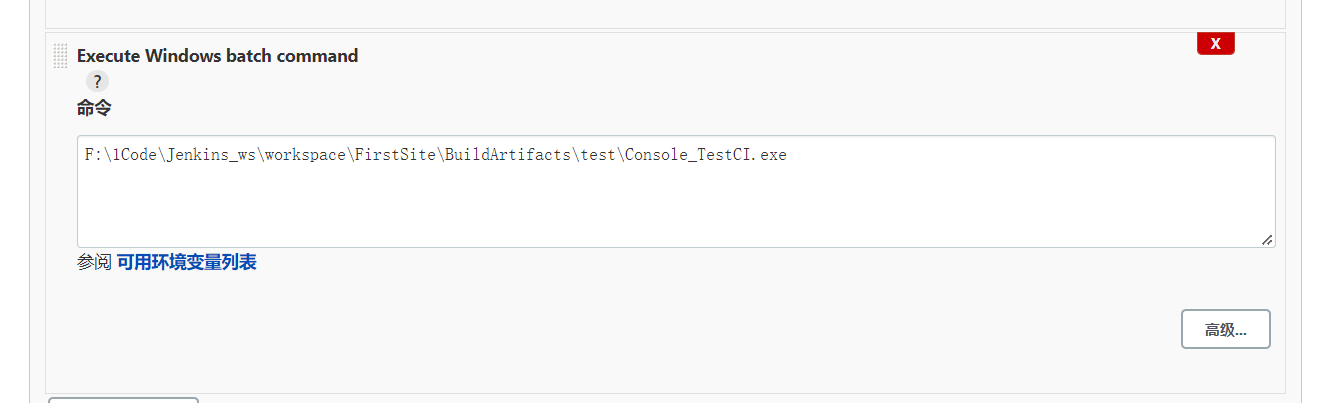1322x403 pixels.
Task: Grab the dotted drag handle of build step
Action: click(60, 56)
